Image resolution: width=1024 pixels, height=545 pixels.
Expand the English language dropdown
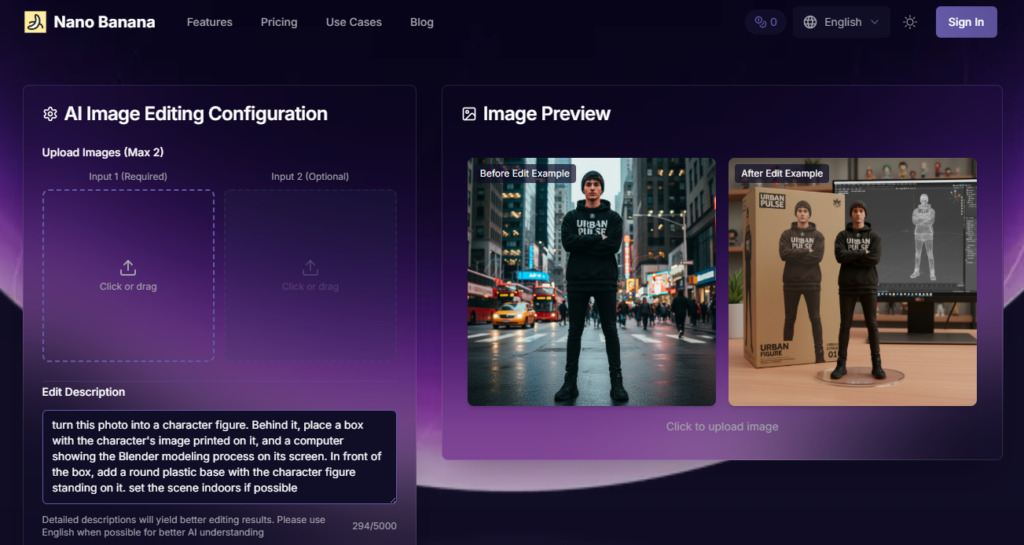[841, 22]
